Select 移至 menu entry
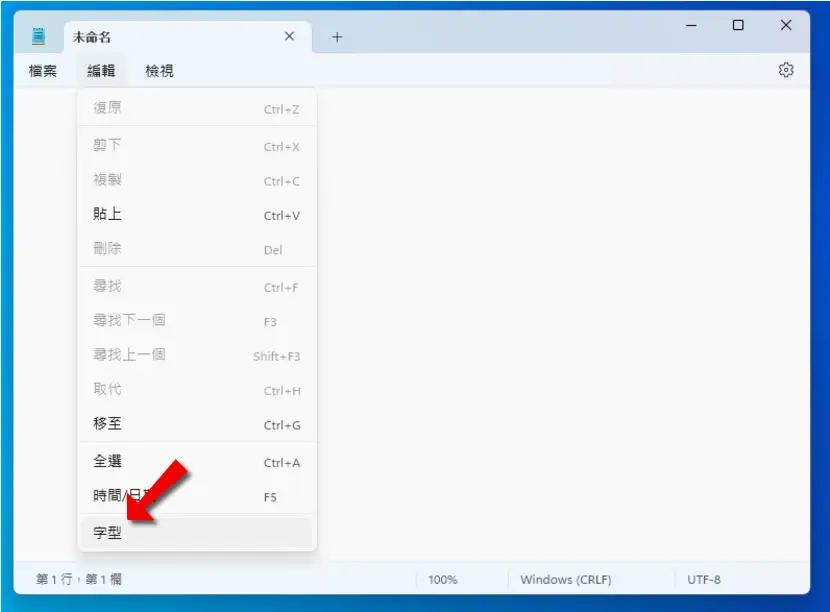 coord(197,424)
